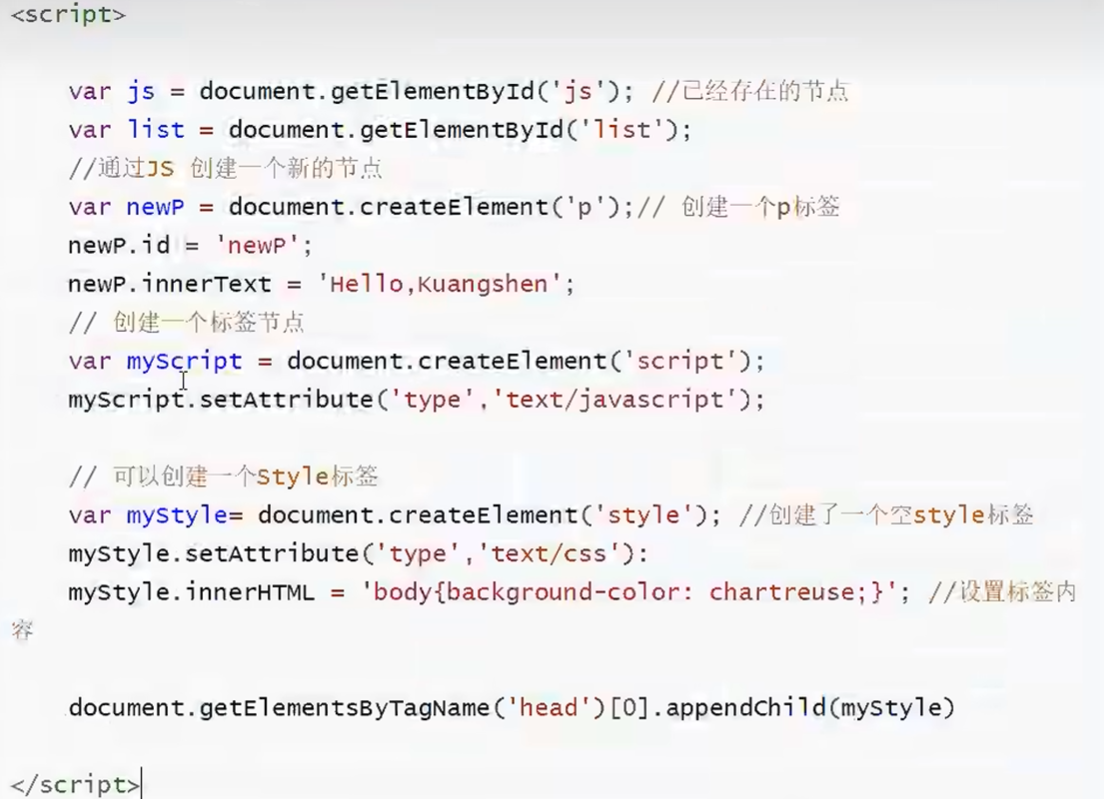This screenshot has width=1104, height=799.
Task: Click 'newP.innerText' property
Action: pyautogui.click(x=170, y=284)
